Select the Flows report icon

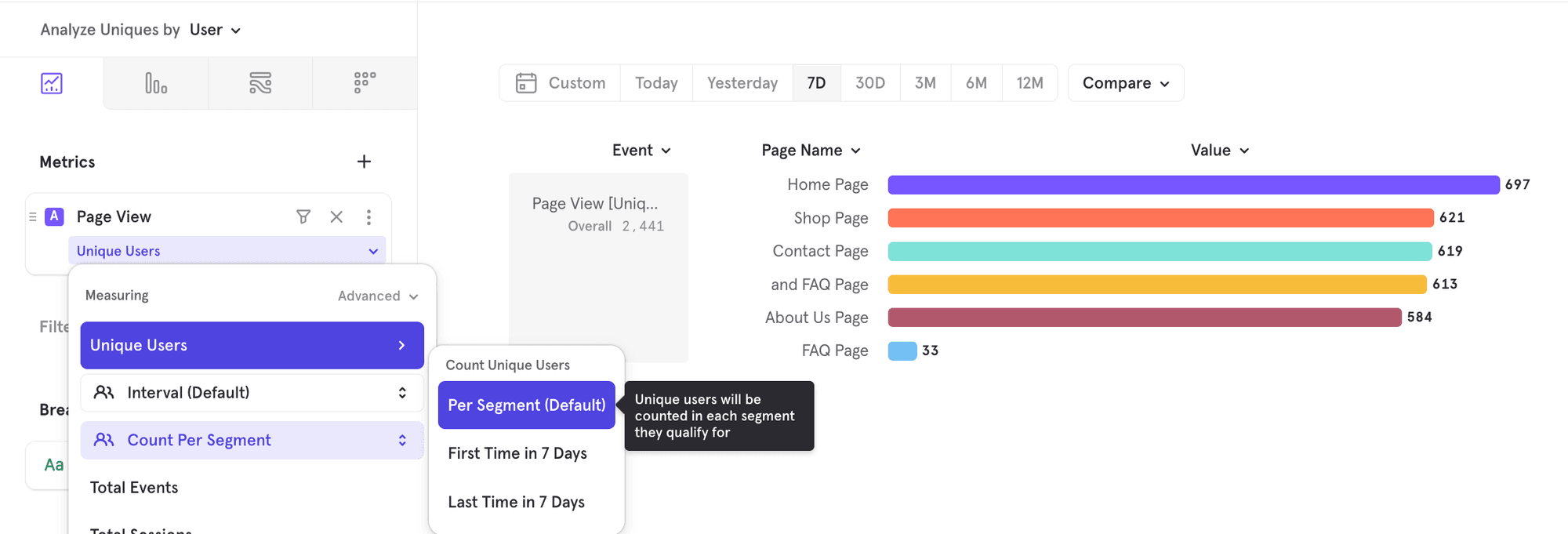(260, 83)
